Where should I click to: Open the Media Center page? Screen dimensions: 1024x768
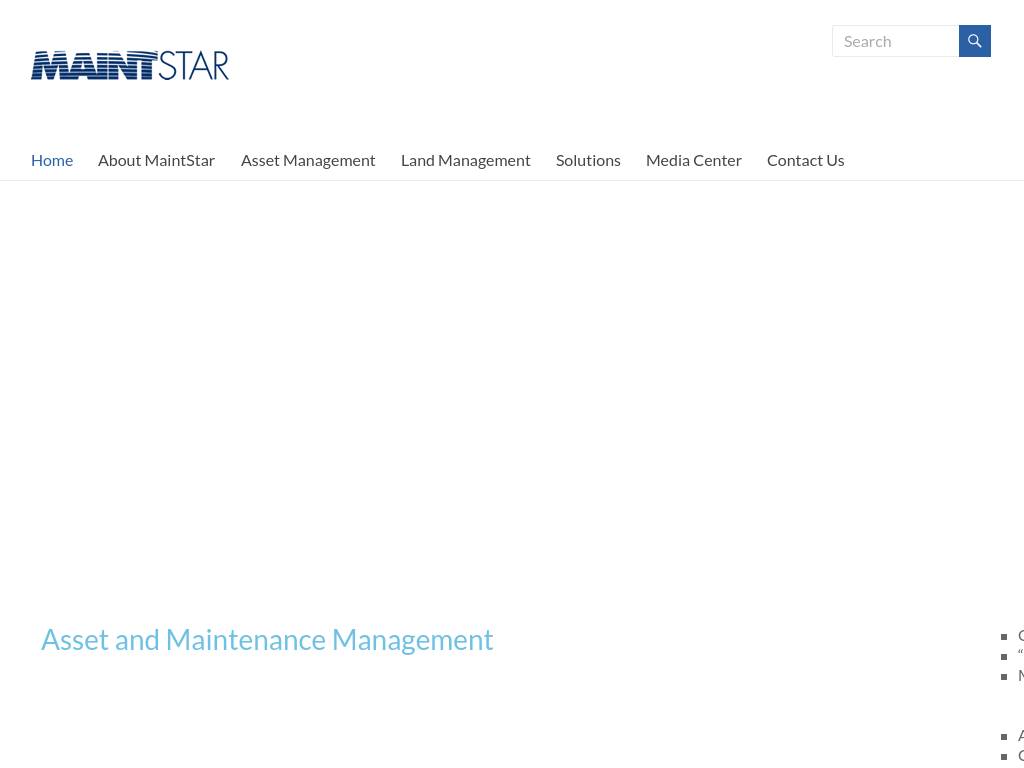(693, 160)
